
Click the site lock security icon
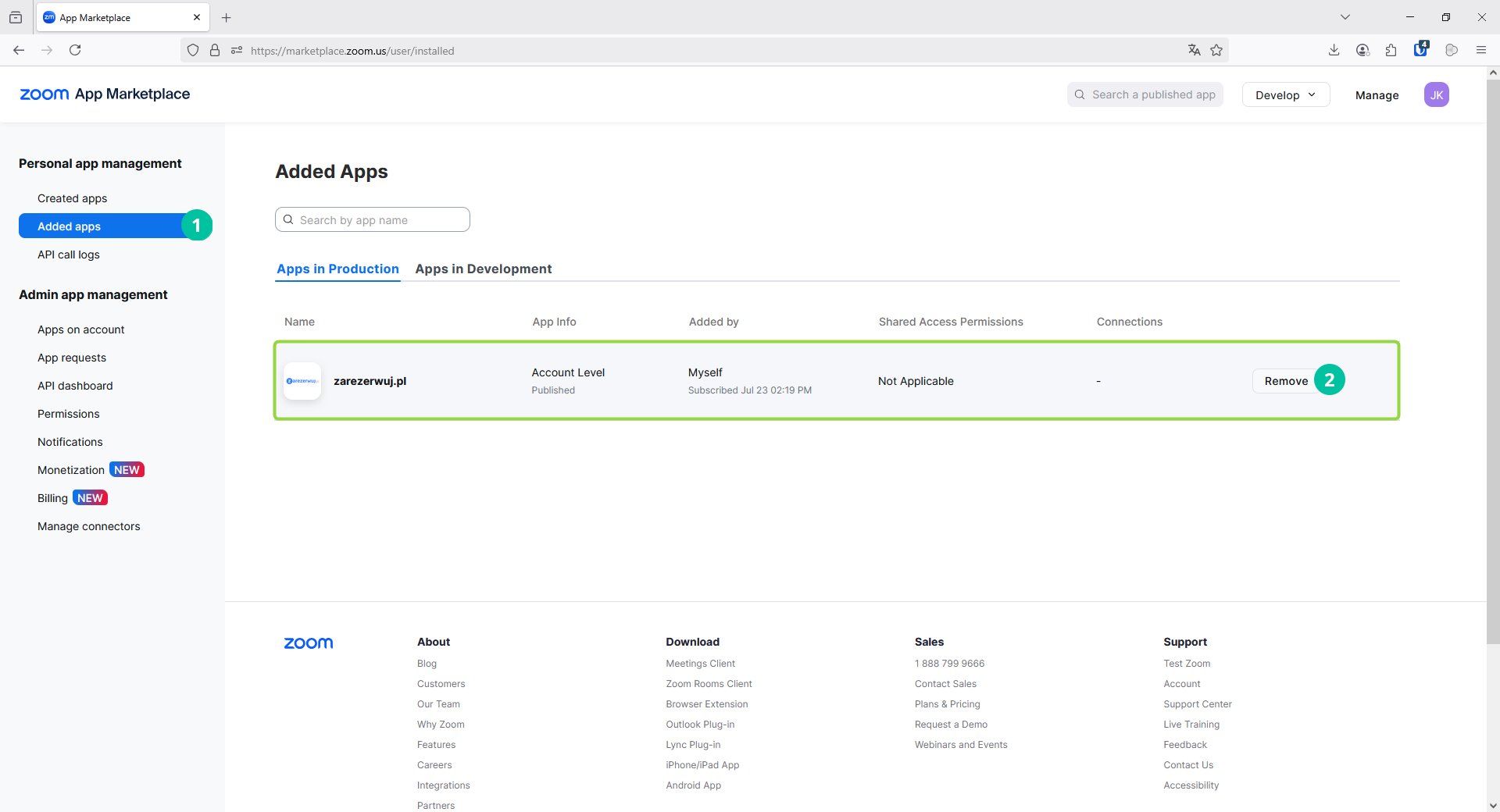[x=215, y=51]
